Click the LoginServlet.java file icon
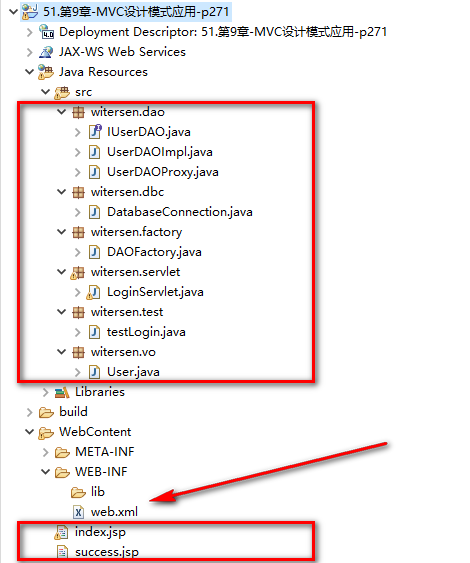The width and height of the screenshot is (470, 563). tap(94, 292)
